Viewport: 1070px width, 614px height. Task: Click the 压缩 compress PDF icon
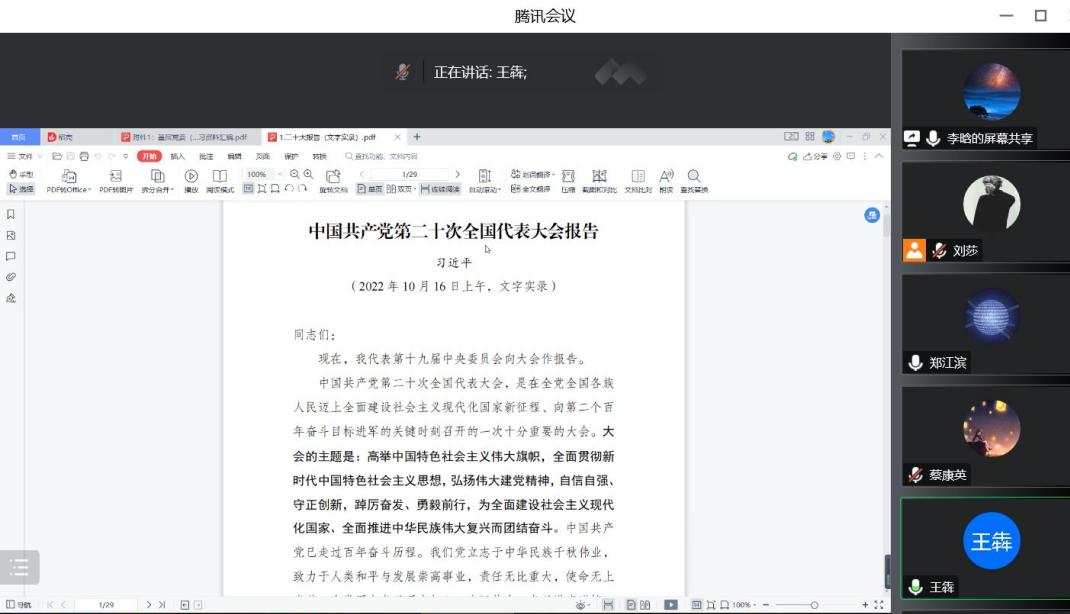pos(568,177)
